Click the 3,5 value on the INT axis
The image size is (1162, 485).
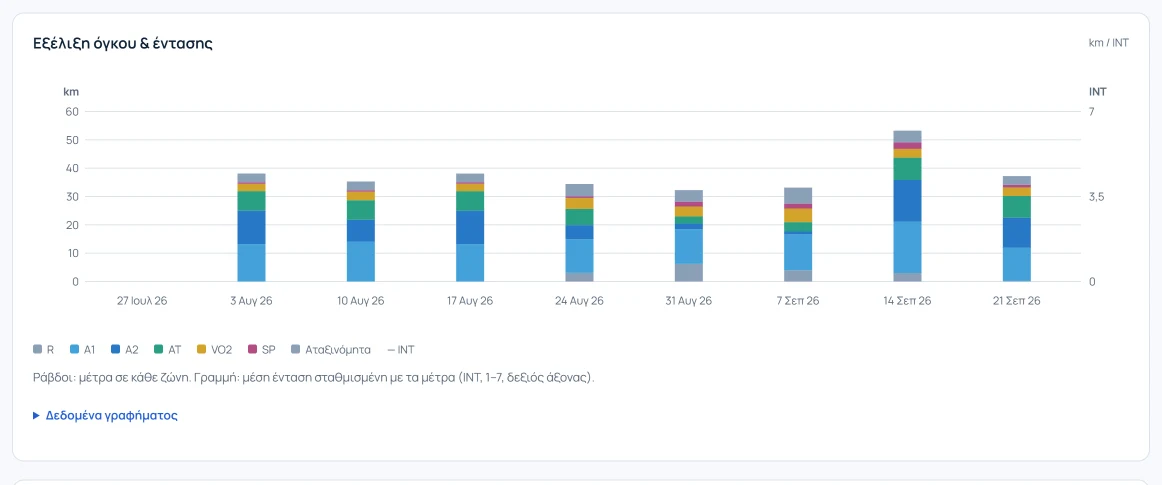click(x=1098, y=197)
